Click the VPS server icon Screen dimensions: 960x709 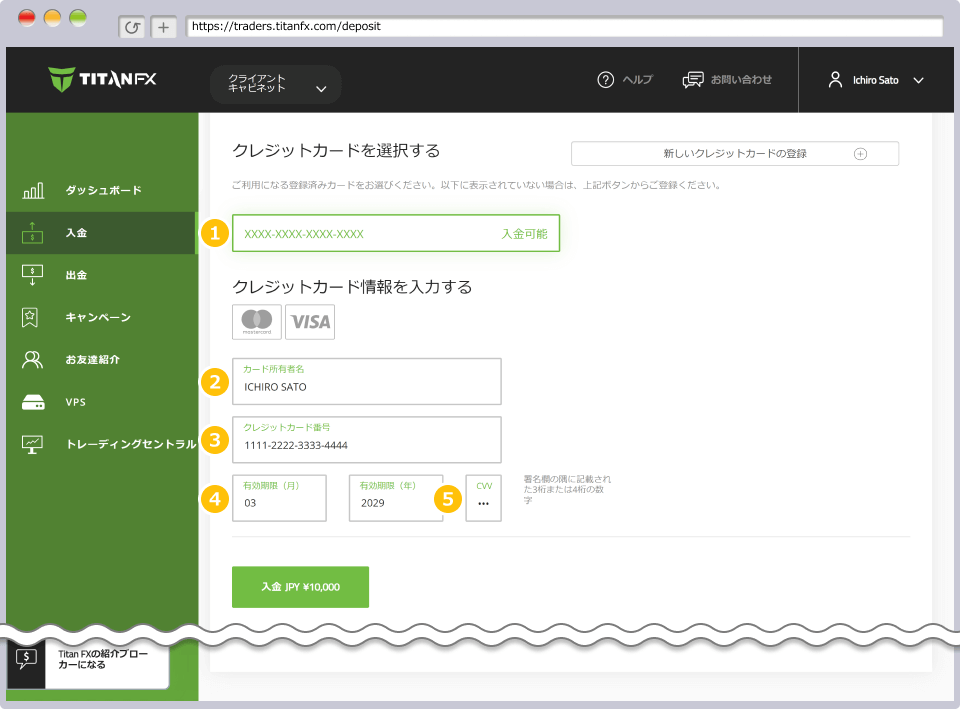click(x=31, y=401)
